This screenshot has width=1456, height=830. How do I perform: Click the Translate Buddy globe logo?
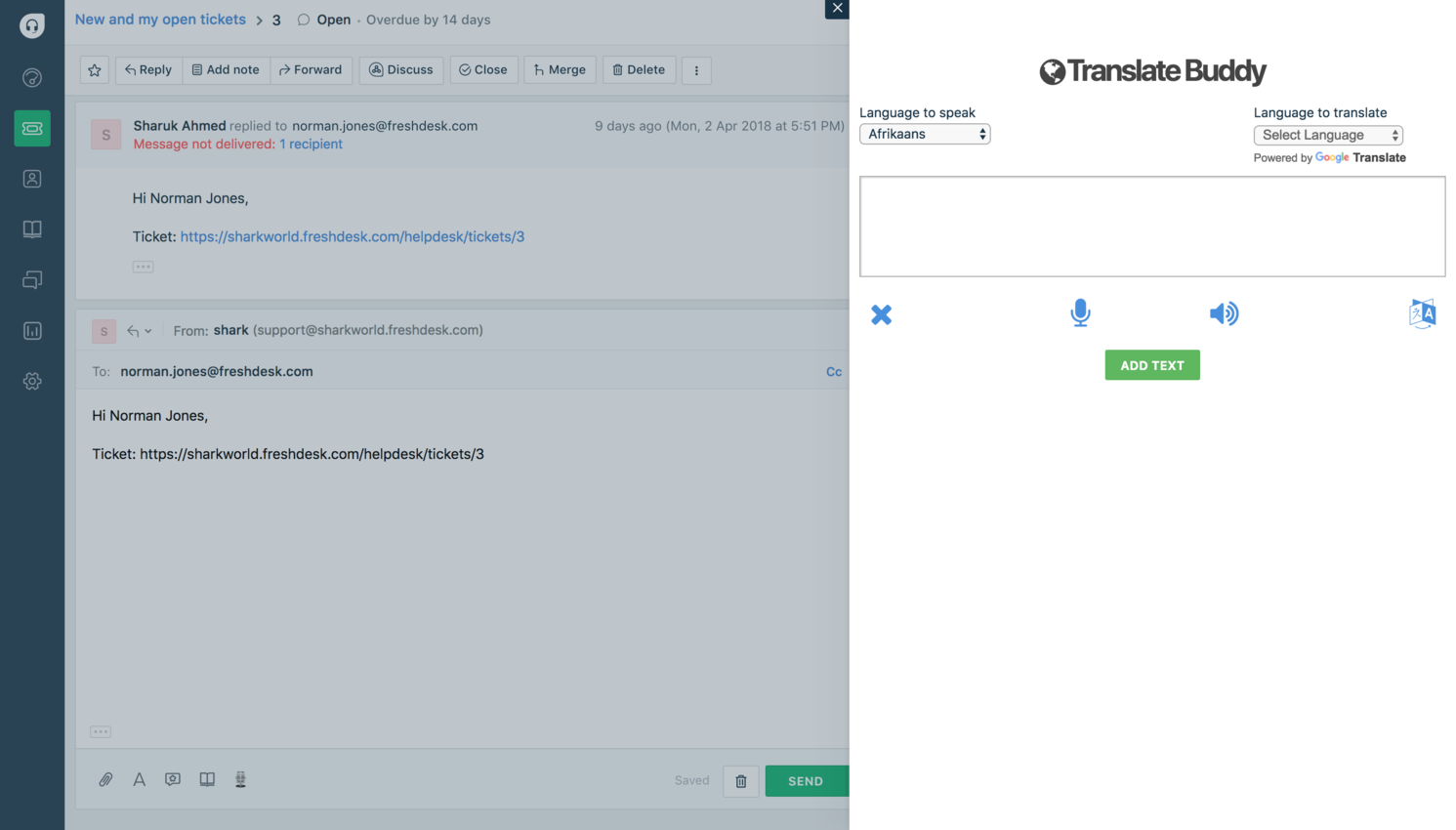[x=1052, y=71]
